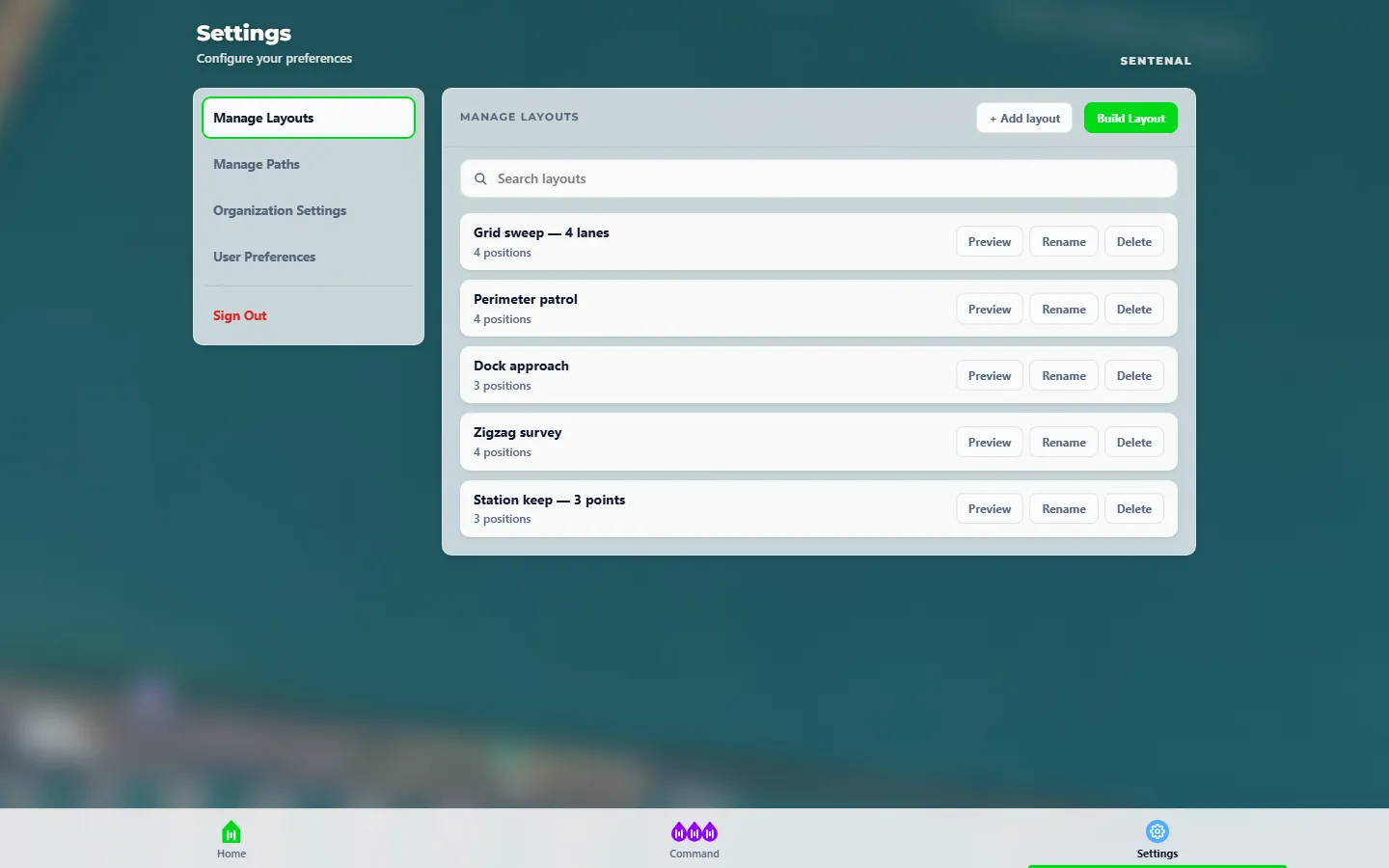
Task: Click the Add layout button
Action: pyautogui.click(x=1024, y=118)
